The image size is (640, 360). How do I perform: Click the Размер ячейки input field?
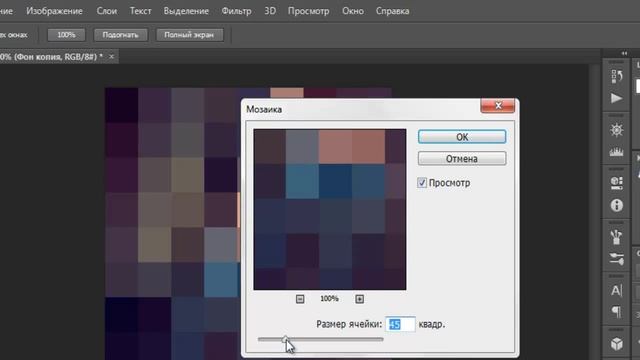(400, 324)
